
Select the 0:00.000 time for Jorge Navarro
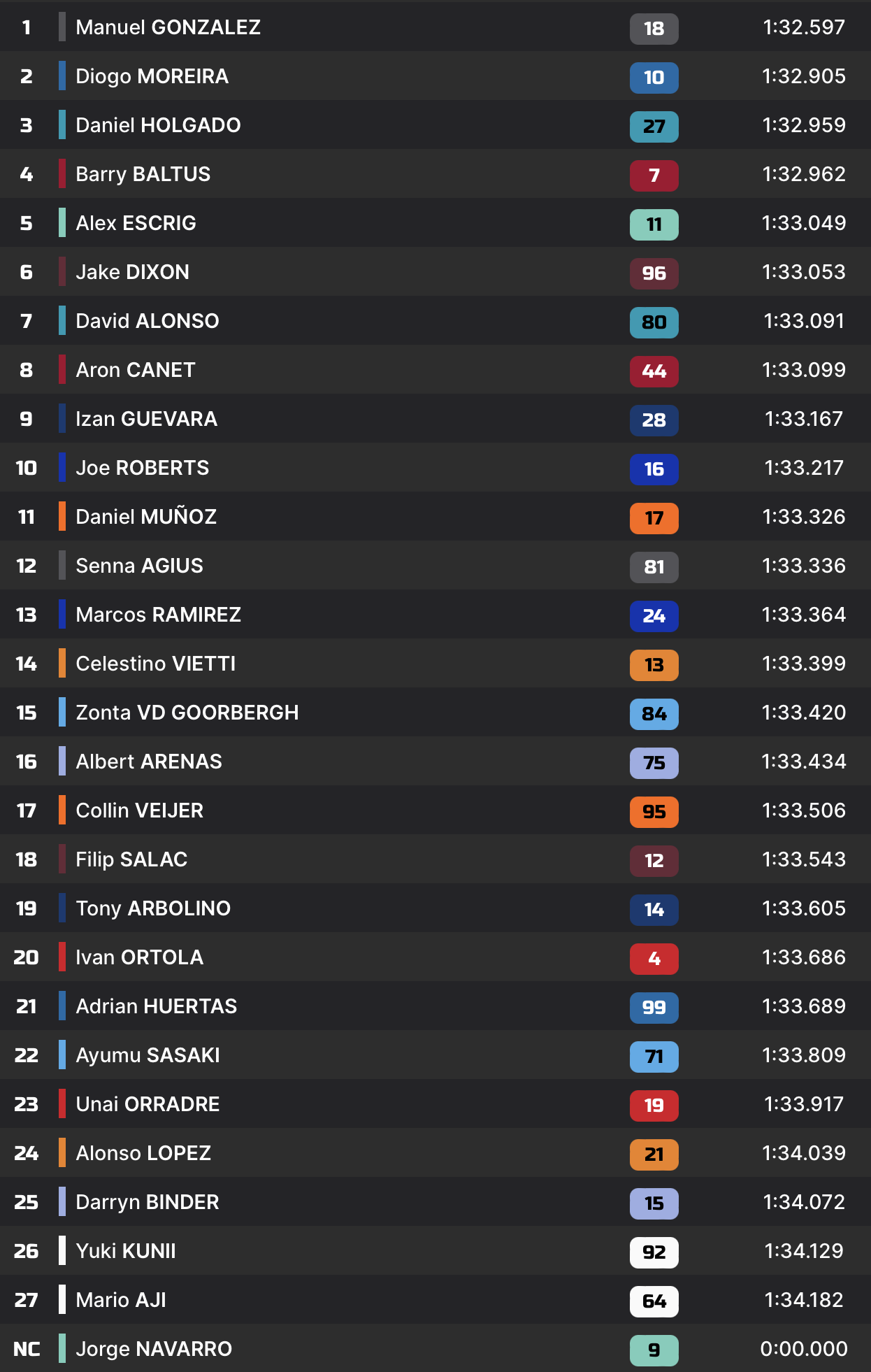803,1349
